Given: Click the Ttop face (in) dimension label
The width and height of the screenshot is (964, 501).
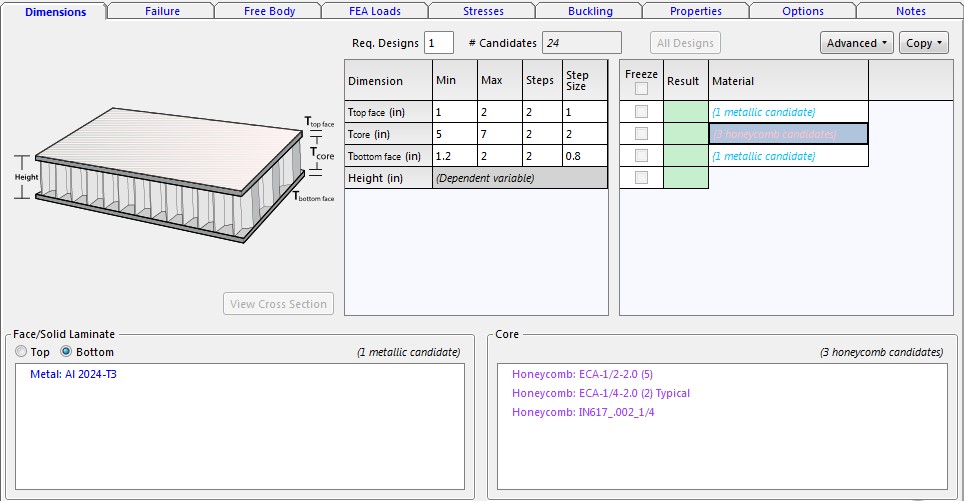Looking at the screenshot, I should [x=388, y=112].
